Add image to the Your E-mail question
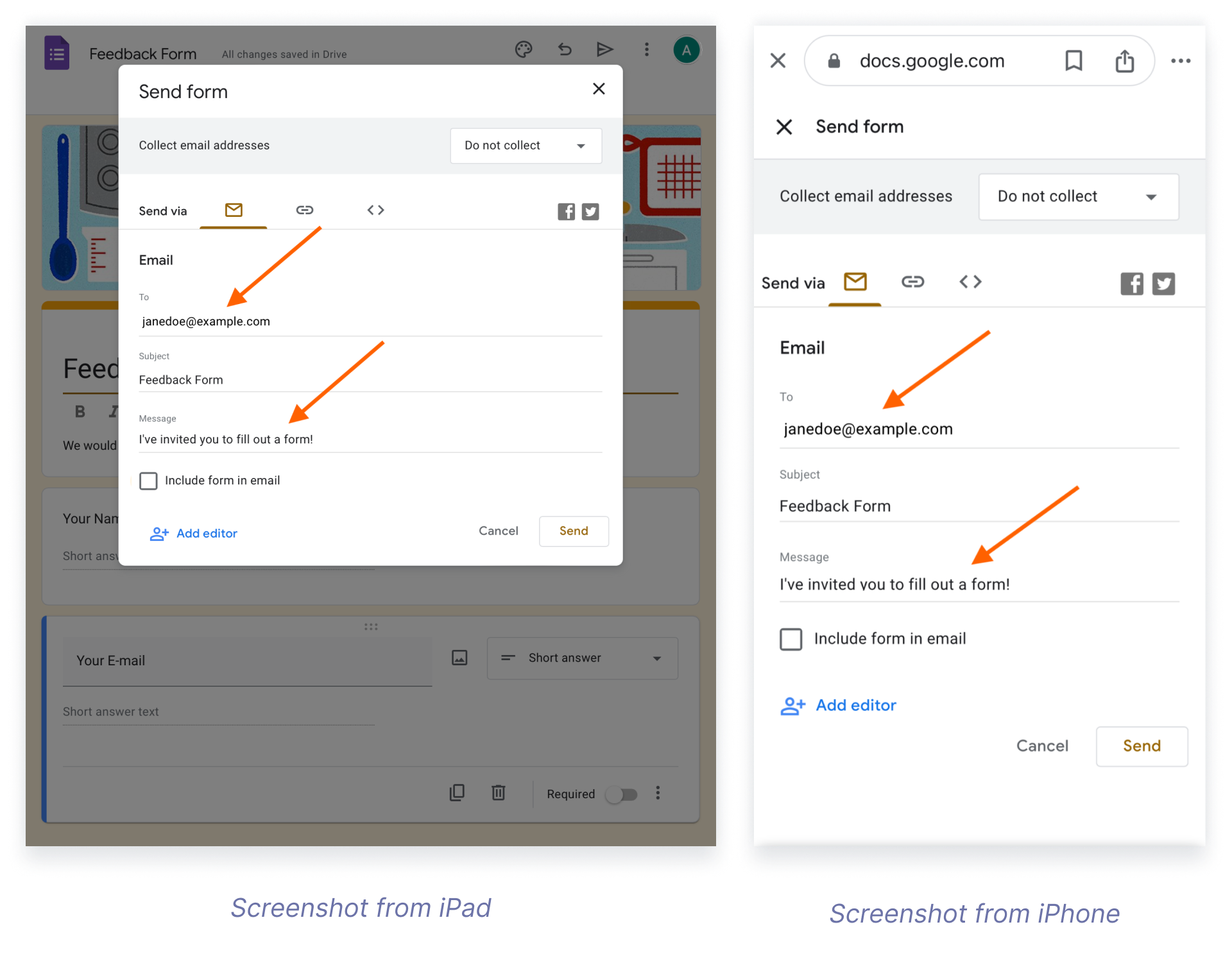This screenshot has height=954, width=1232. tap(459, 658)
